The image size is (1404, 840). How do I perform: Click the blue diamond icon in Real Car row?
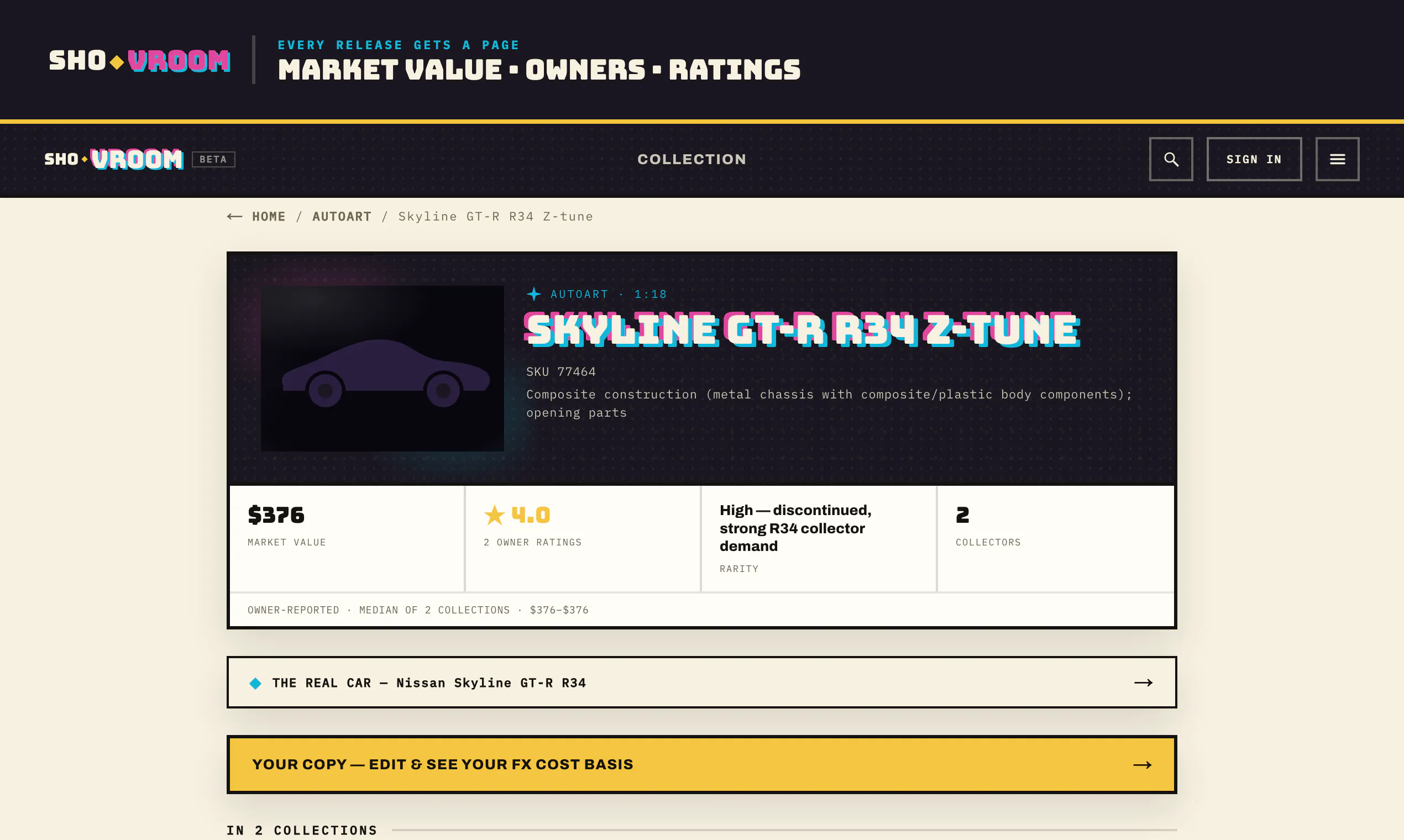(x=255, y=683)
